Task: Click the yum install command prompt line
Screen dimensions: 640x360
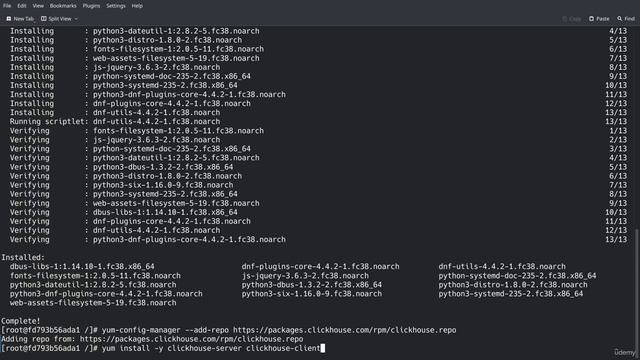Action: tap(162, 348)
